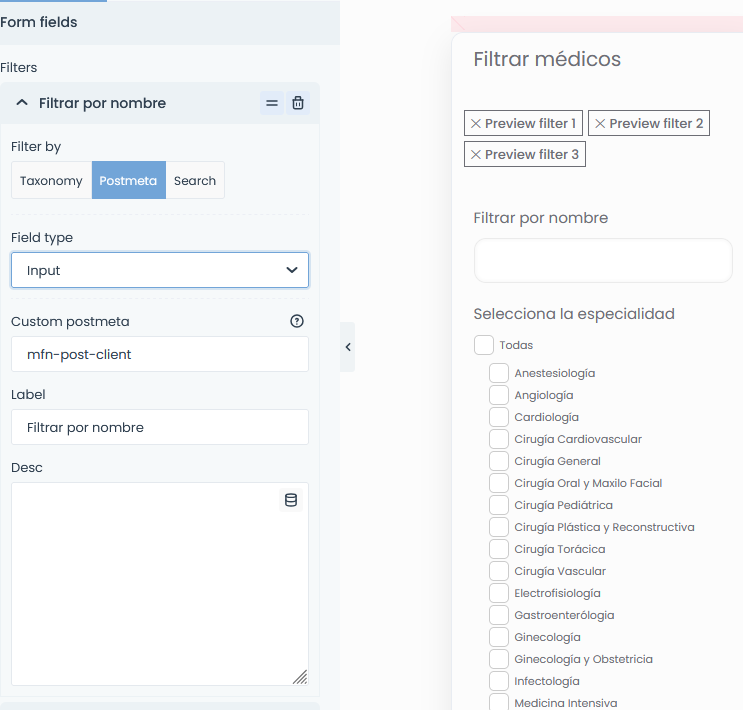Viewport: 743px width, 710px height.
Task: Click the Label text field
Action: click(160, 427)
